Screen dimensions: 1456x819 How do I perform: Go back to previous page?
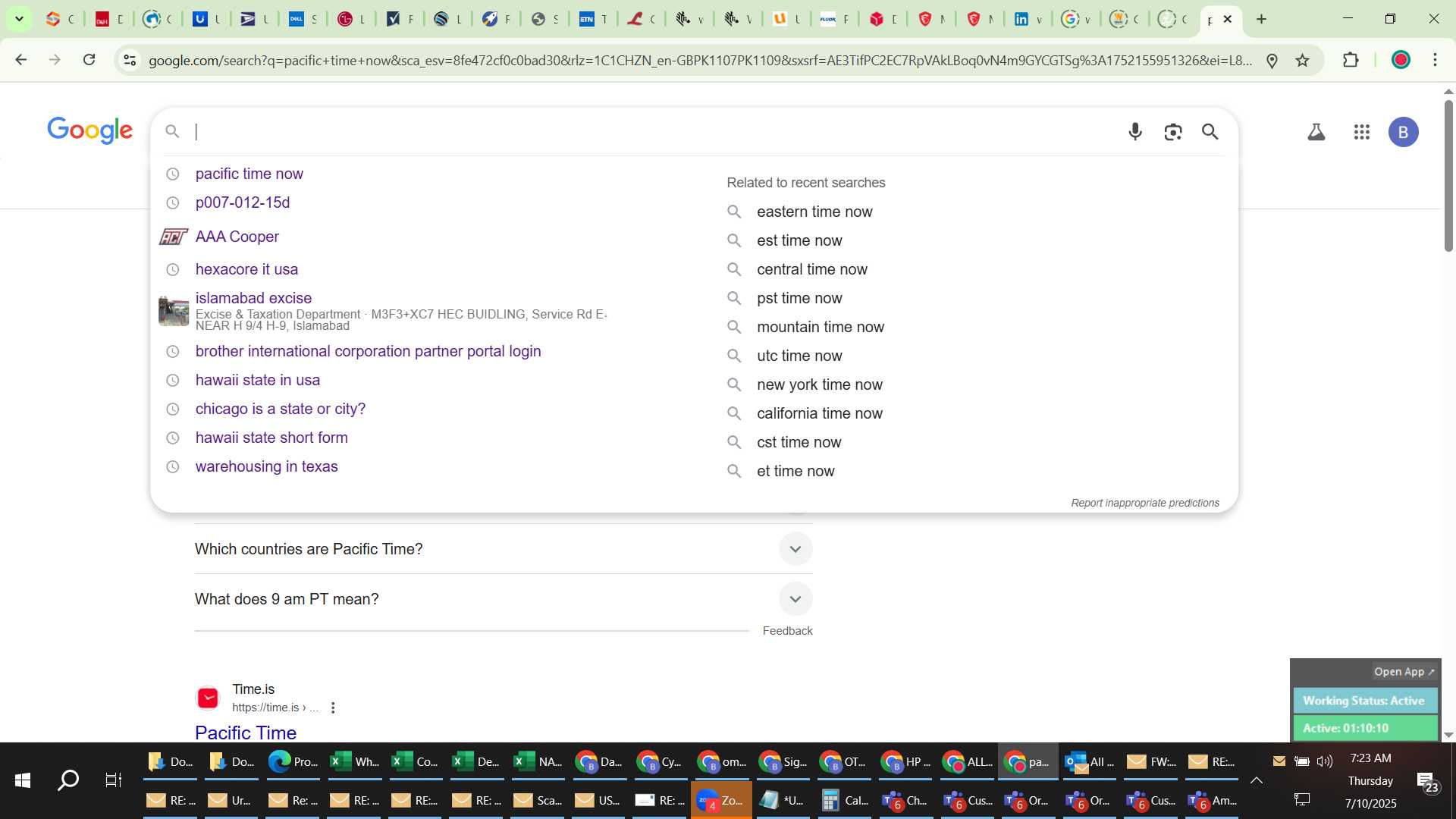21,60
